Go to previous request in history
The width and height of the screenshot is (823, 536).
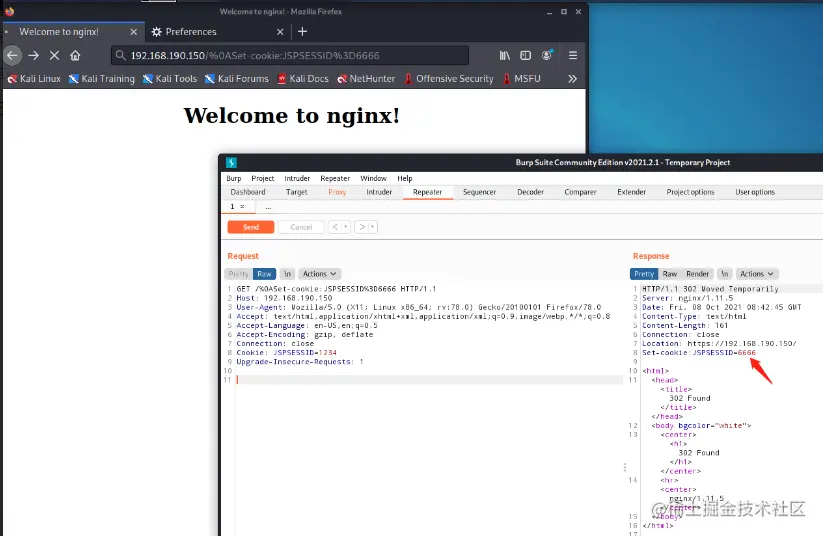pos(335,227)
